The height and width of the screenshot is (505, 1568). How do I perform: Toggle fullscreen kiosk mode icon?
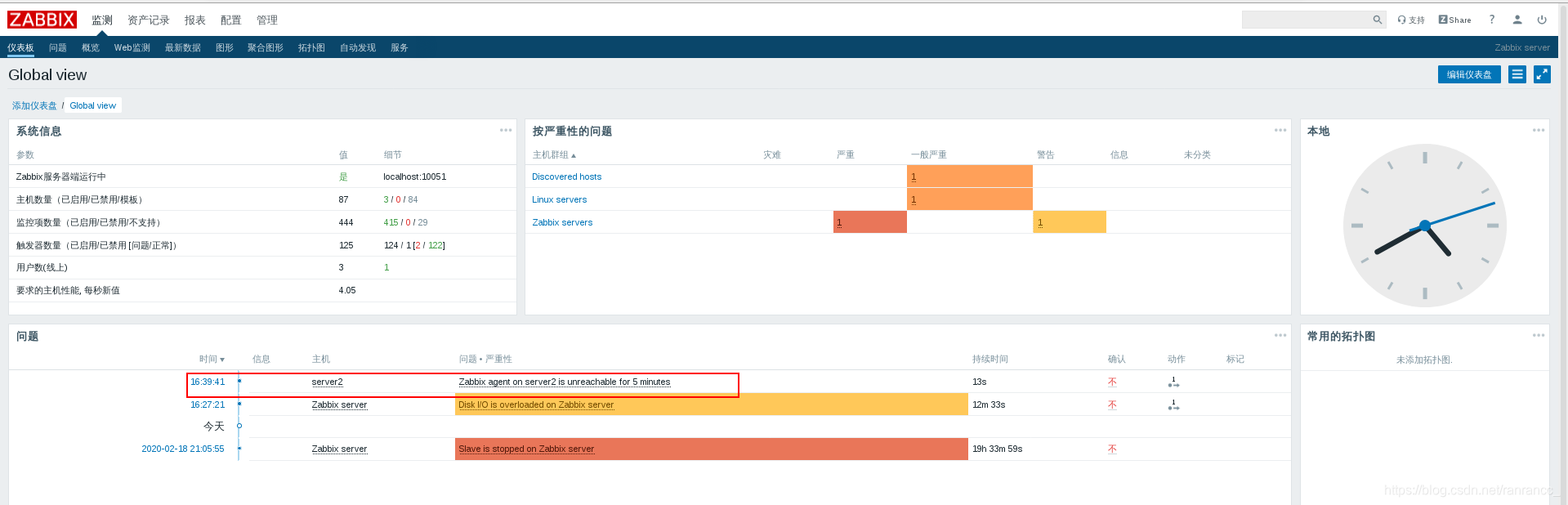tap(1542, 74)
